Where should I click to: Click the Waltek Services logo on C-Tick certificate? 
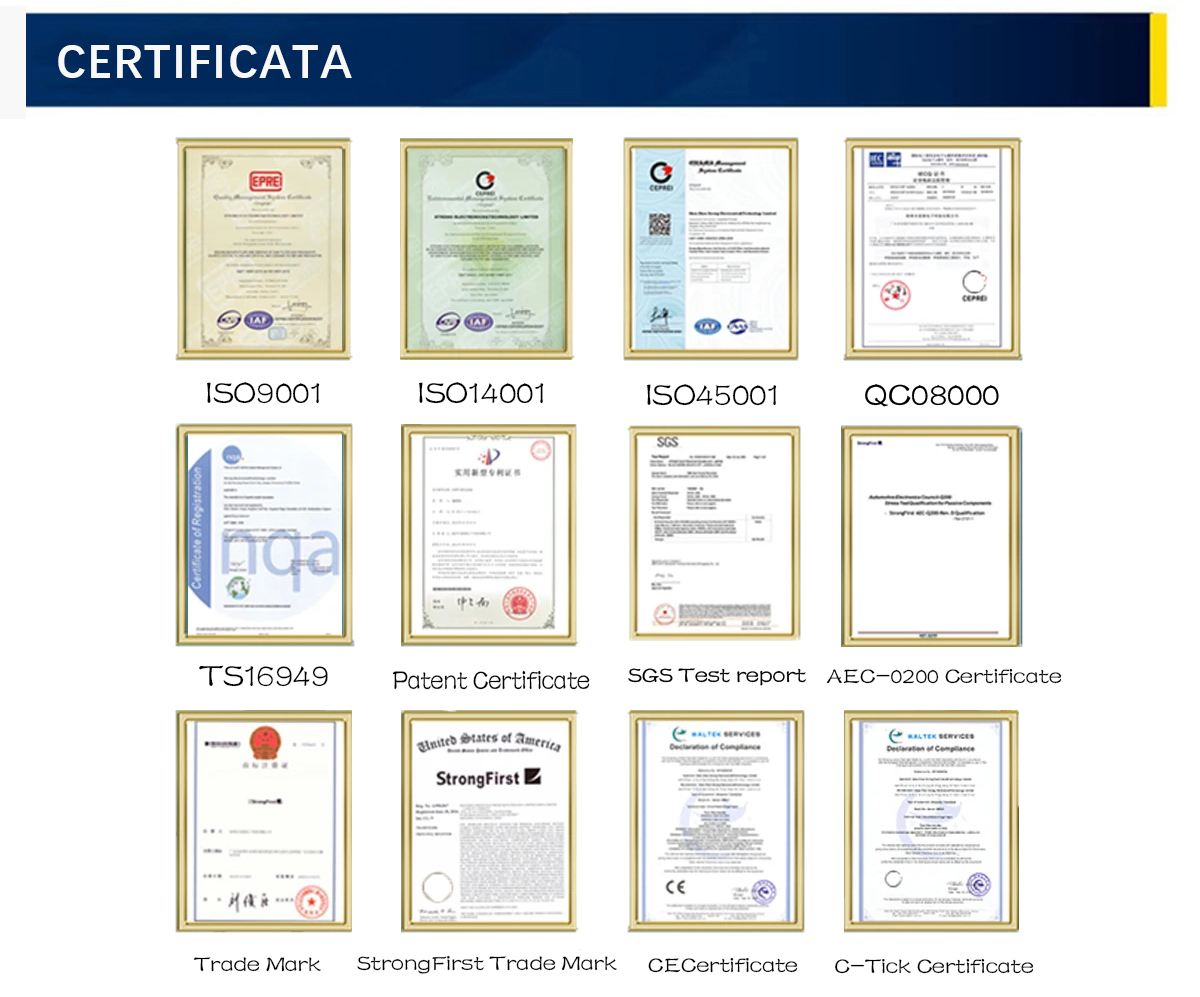[x=932, y=735]
